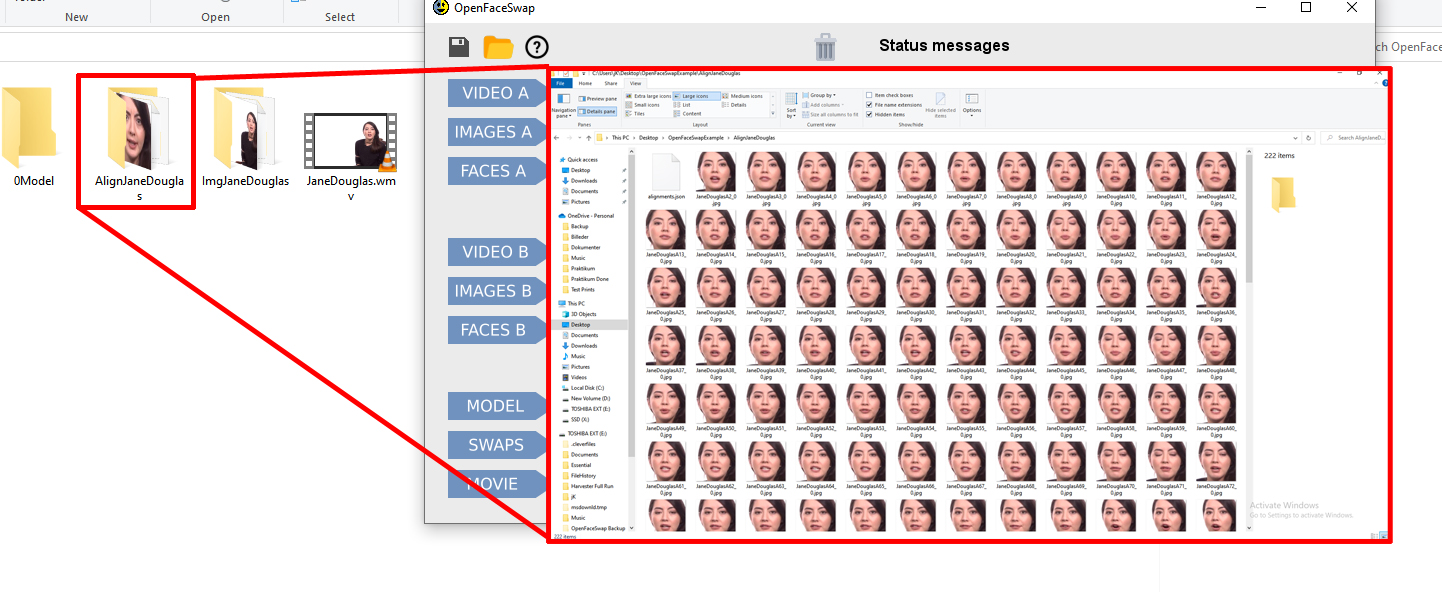Choose Medium icons layout

pos(745,96)
